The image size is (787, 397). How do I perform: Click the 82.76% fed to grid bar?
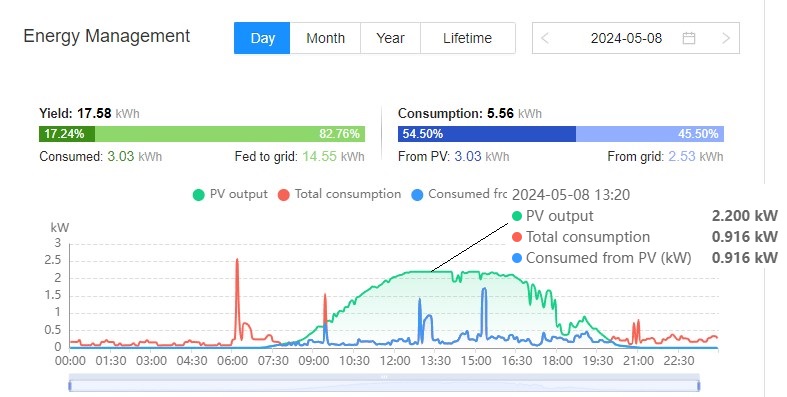[x=230, y=134]
